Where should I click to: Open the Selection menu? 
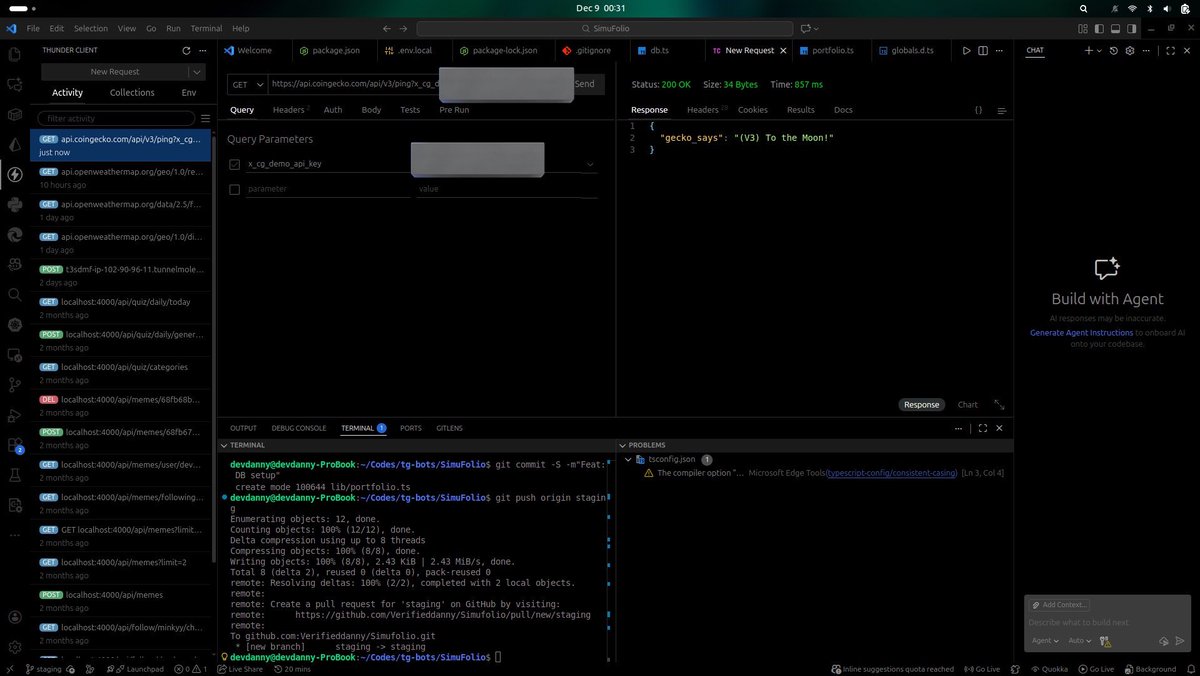tap(91, 29)
